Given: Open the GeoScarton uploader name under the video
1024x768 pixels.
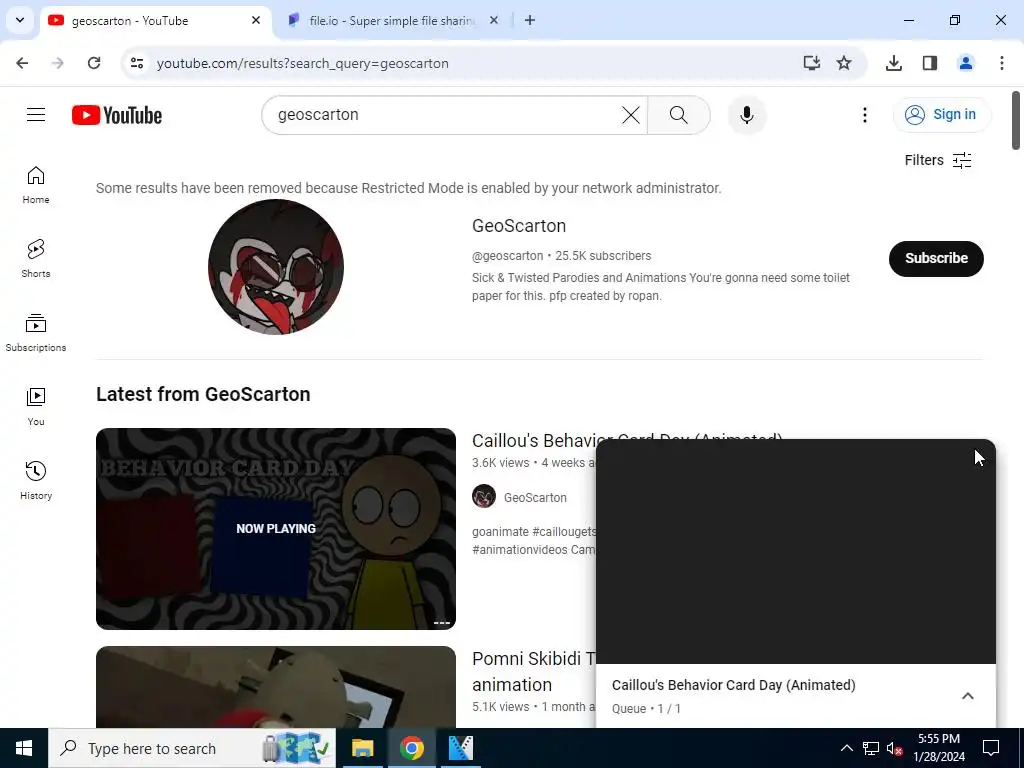Looking at the screenshot, I should (535, 498).
